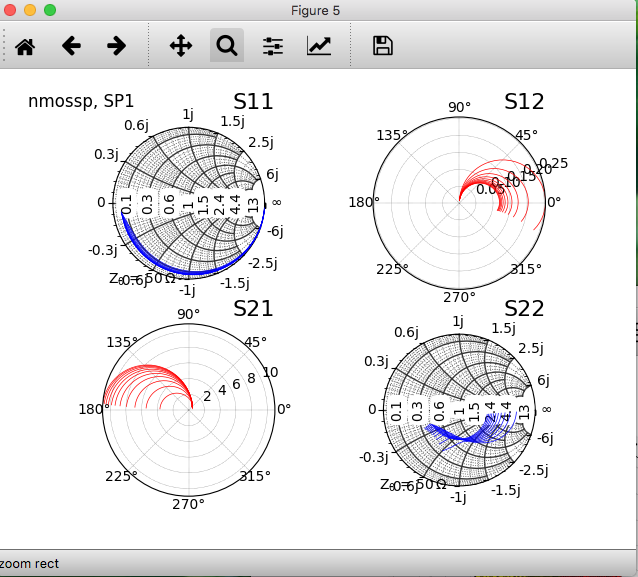Click the S11 plot title

click(253, 101)
